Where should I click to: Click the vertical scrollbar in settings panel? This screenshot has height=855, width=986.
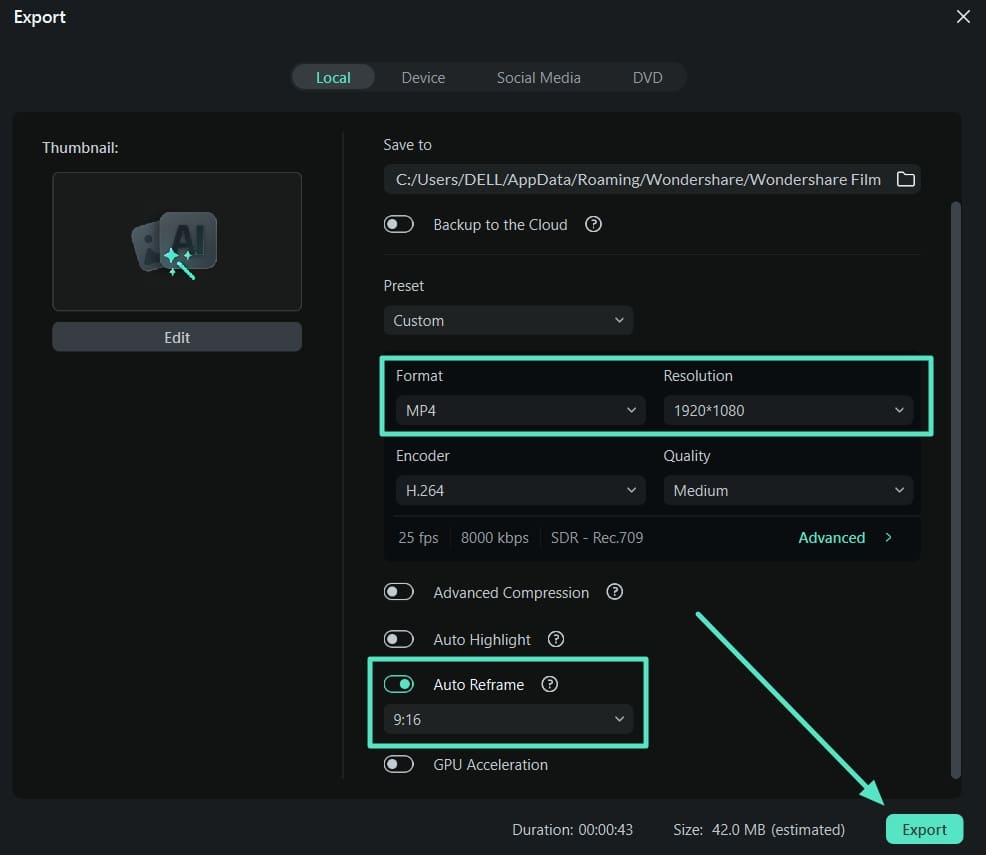point(955,490)
